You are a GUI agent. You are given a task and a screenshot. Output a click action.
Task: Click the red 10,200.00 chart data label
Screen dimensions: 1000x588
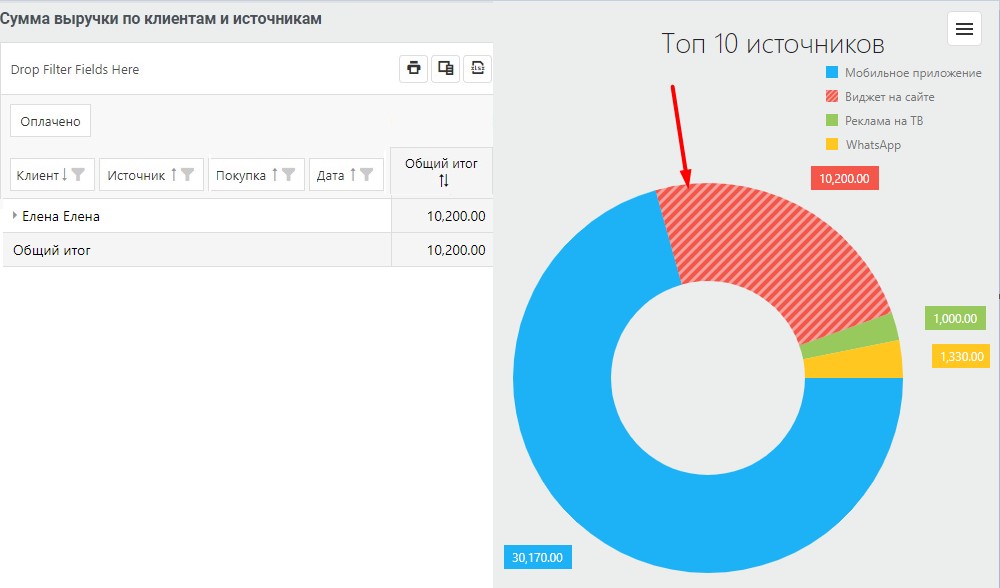coord(844,179)
